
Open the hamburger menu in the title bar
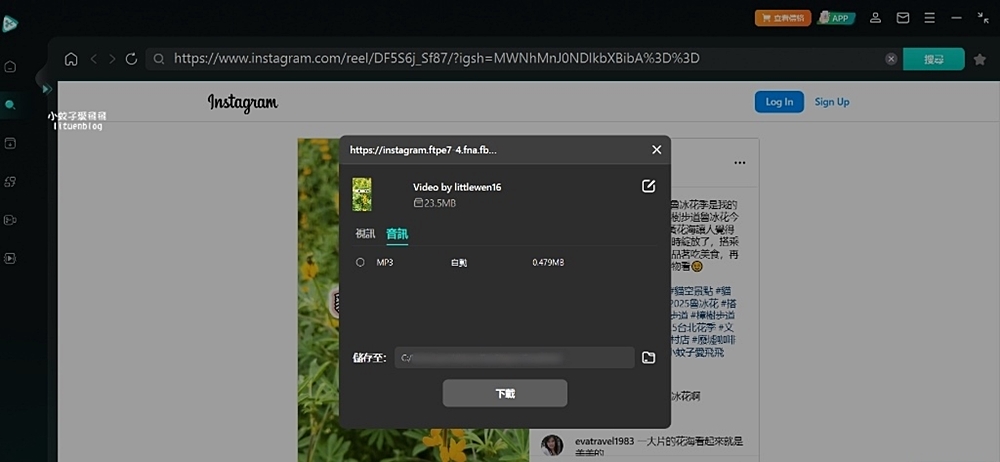930,18
